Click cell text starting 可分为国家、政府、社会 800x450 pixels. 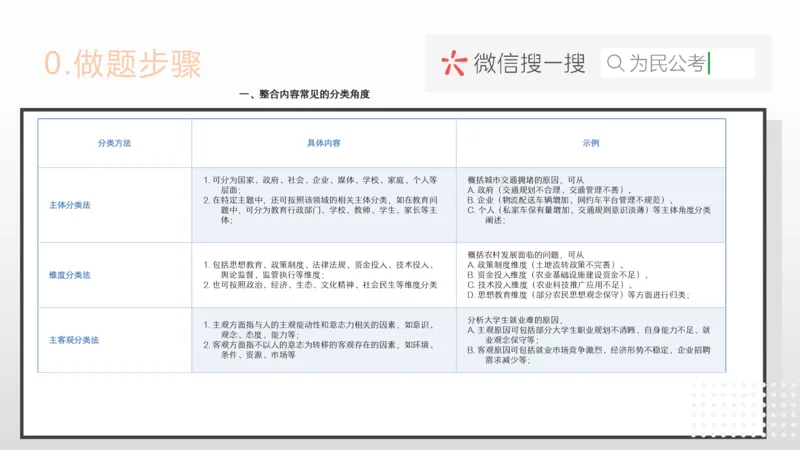(x=320, y=185)
